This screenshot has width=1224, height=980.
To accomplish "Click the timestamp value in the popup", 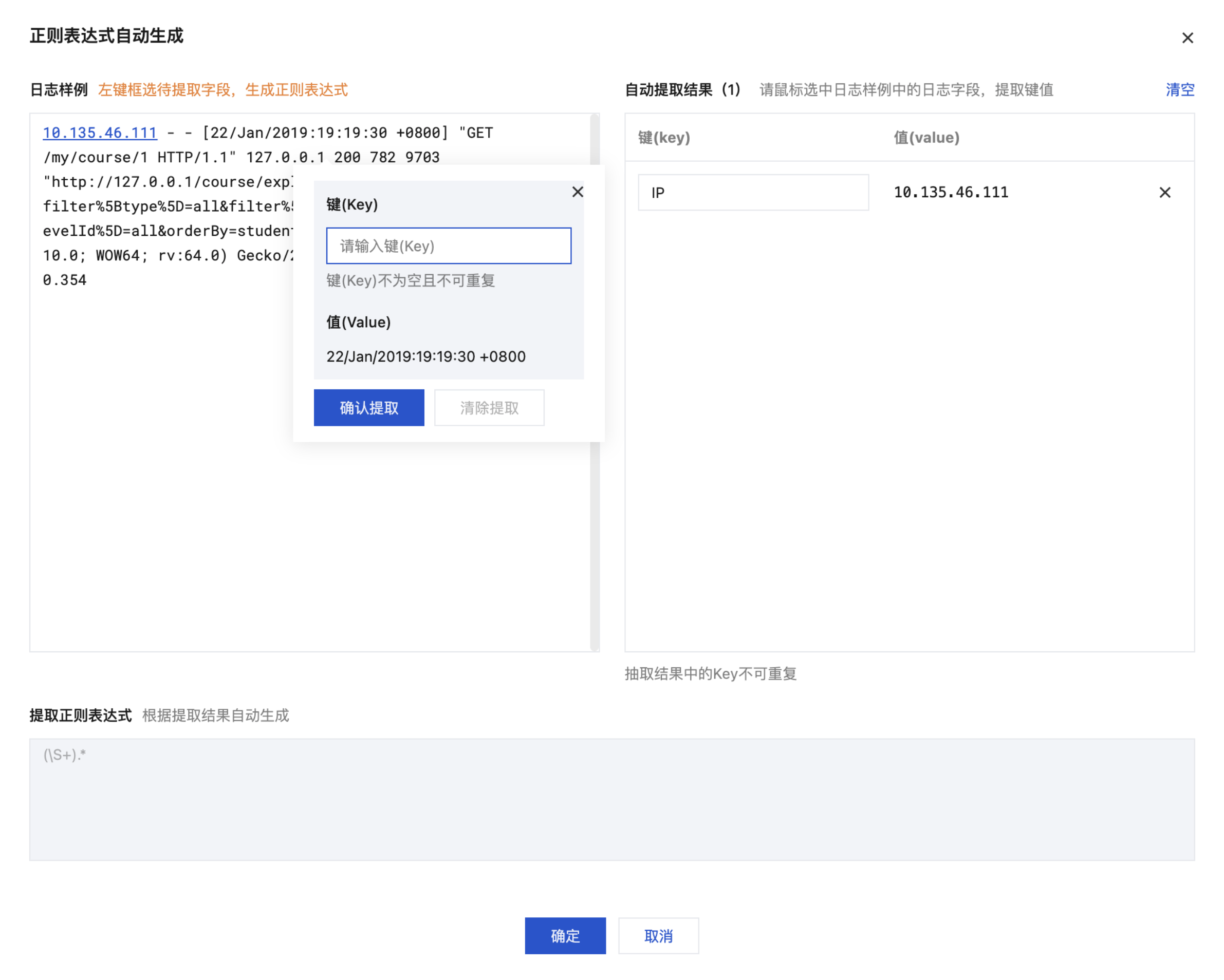I will [426, 356].
